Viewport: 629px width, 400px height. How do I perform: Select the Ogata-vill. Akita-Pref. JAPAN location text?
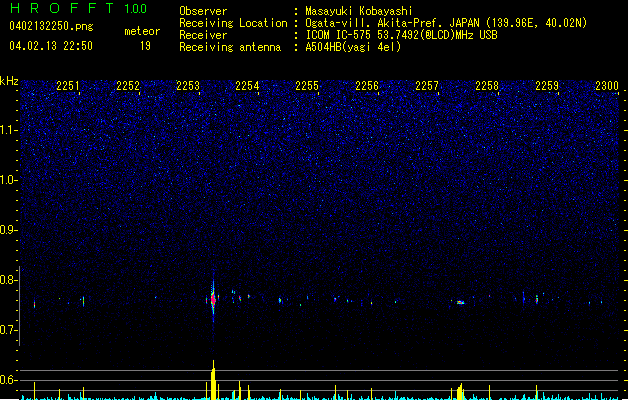(x=446, y=23)
